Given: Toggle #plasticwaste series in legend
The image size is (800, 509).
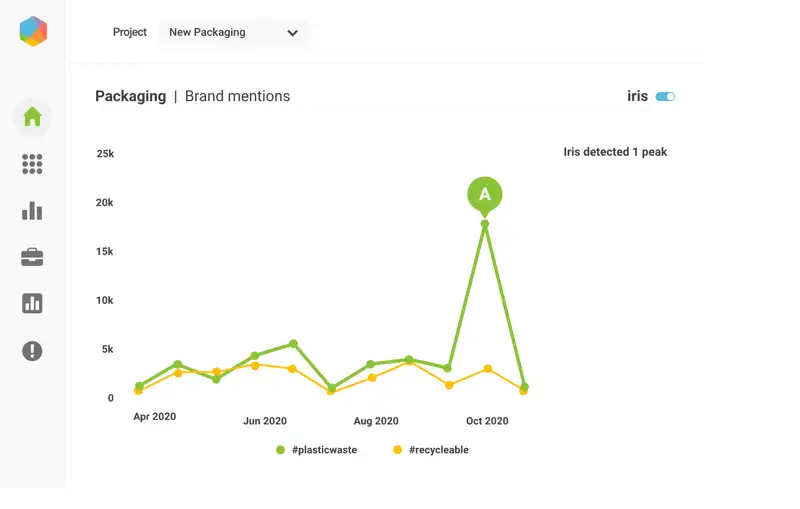Looking at the screenshot, I should point(324,450).
